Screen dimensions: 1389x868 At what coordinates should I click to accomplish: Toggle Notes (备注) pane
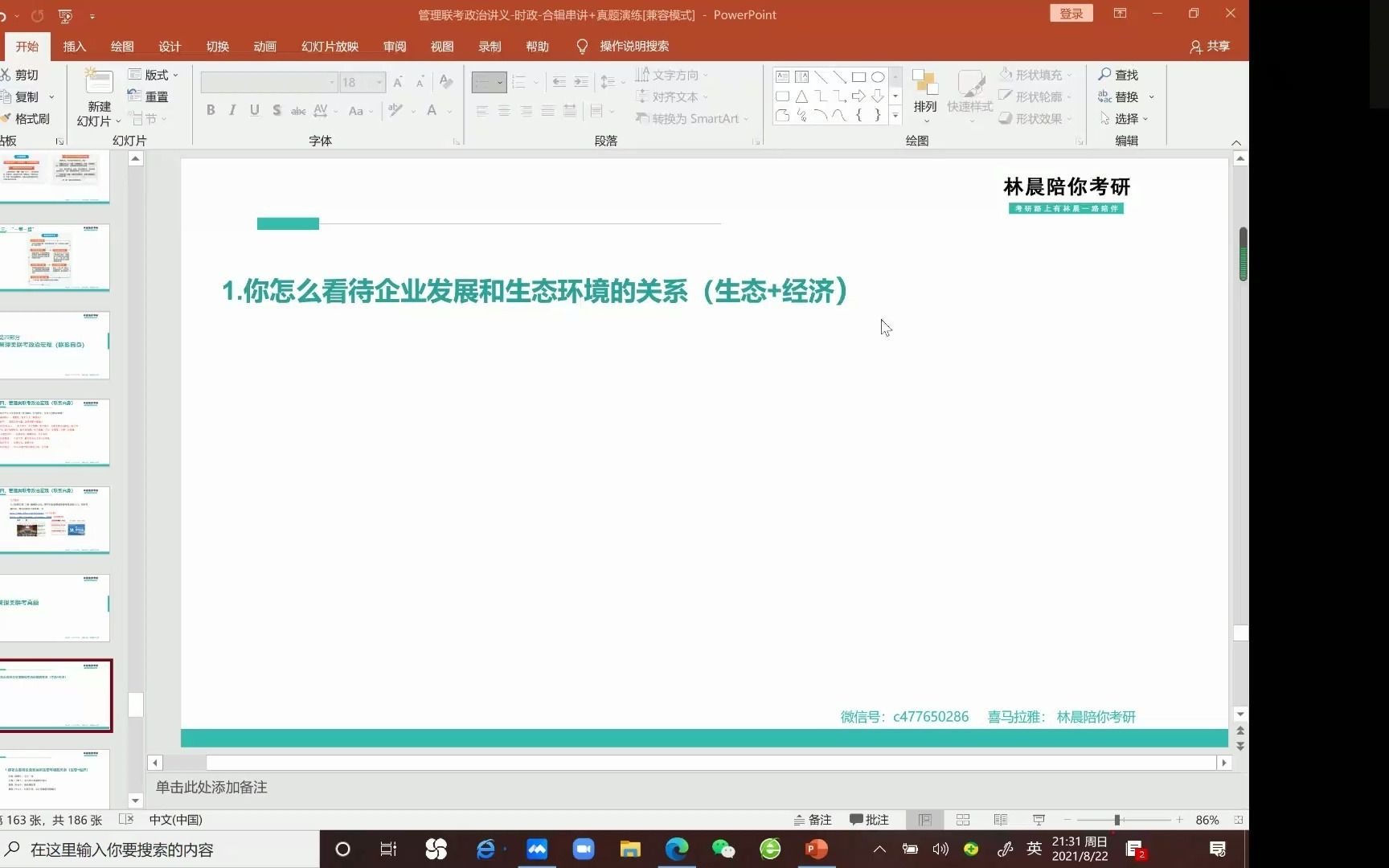click(x=813, y=820)
